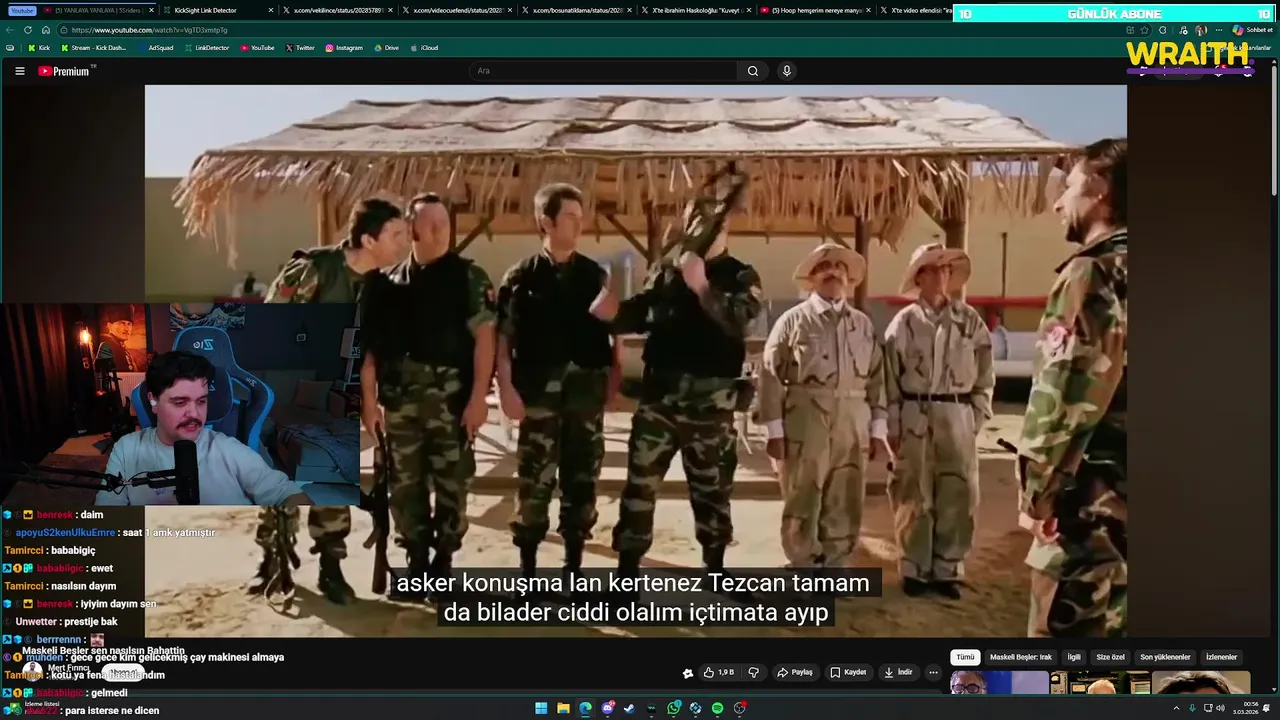The width and height of the screenshot is (1280, 720).
Task: Open the AdSquad bookmark
Action: click(x=155, y=48)
